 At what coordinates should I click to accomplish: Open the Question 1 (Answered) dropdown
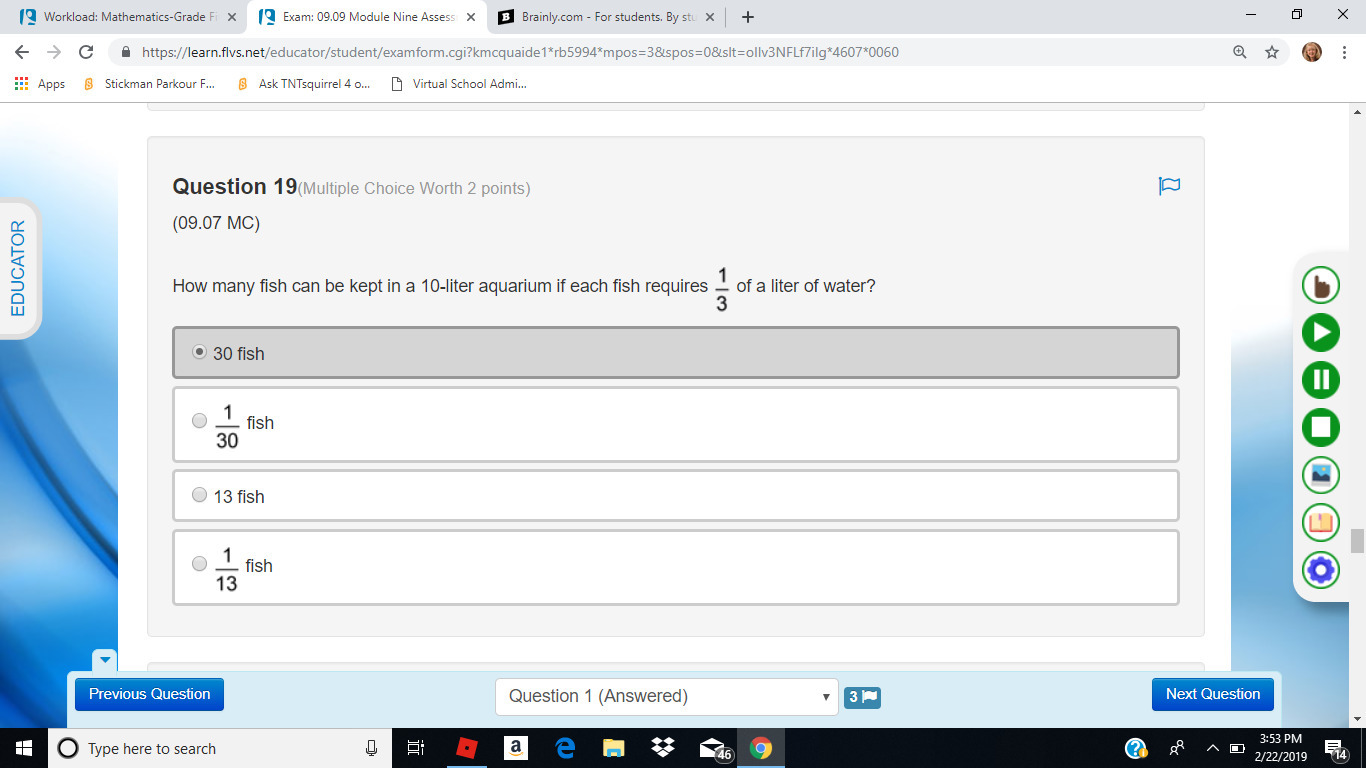(666, 696)
